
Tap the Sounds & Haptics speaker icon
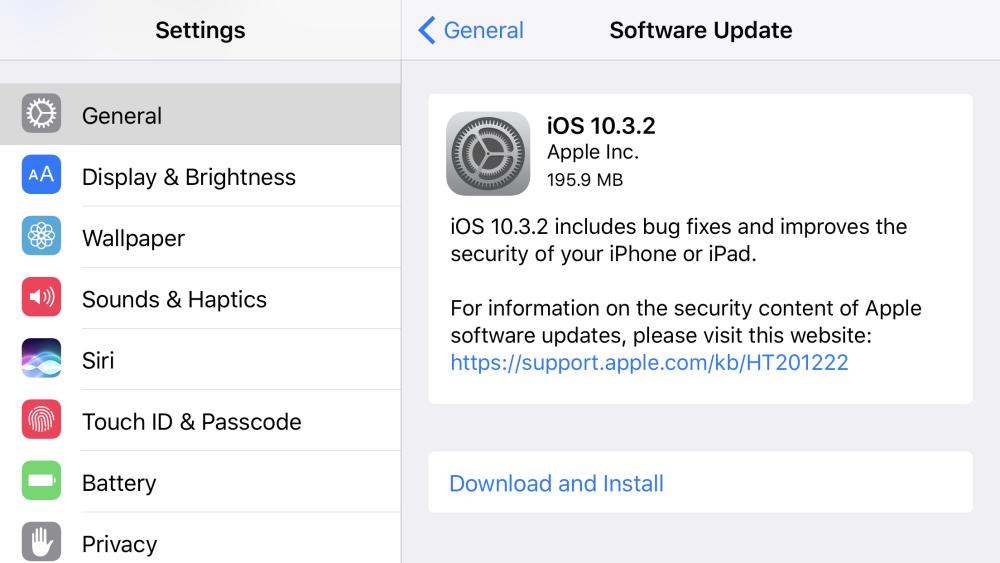[41, 298]
